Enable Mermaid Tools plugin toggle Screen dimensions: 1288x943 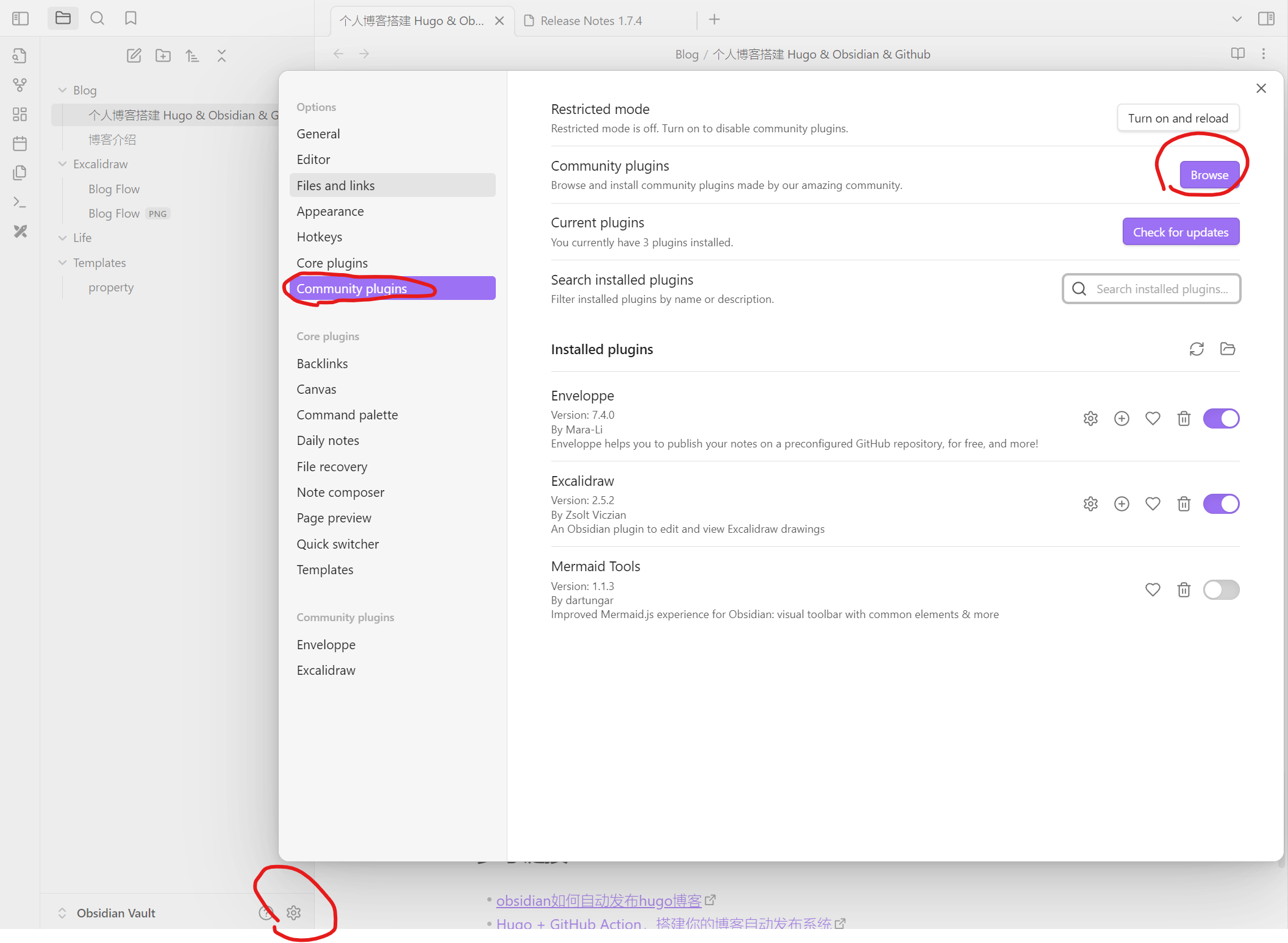point(1221,589)
